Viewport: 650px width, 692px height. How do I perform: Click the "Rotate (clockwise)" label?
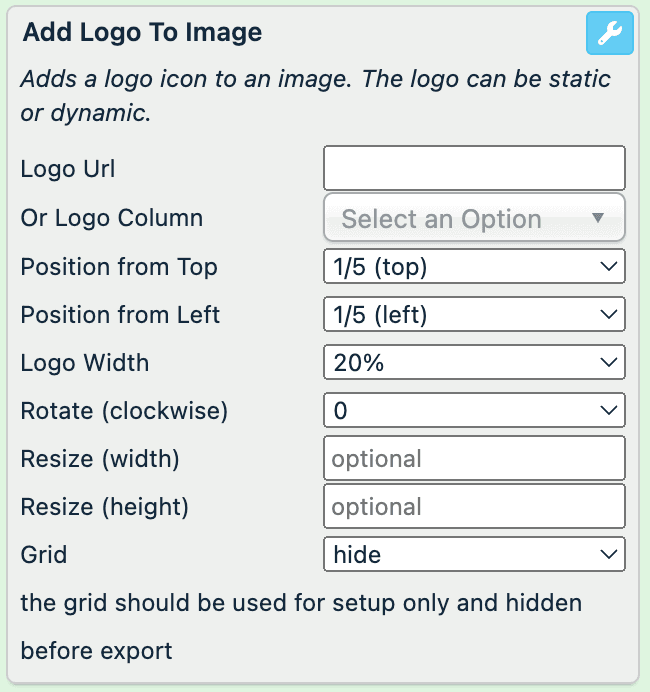coord(124,410)
